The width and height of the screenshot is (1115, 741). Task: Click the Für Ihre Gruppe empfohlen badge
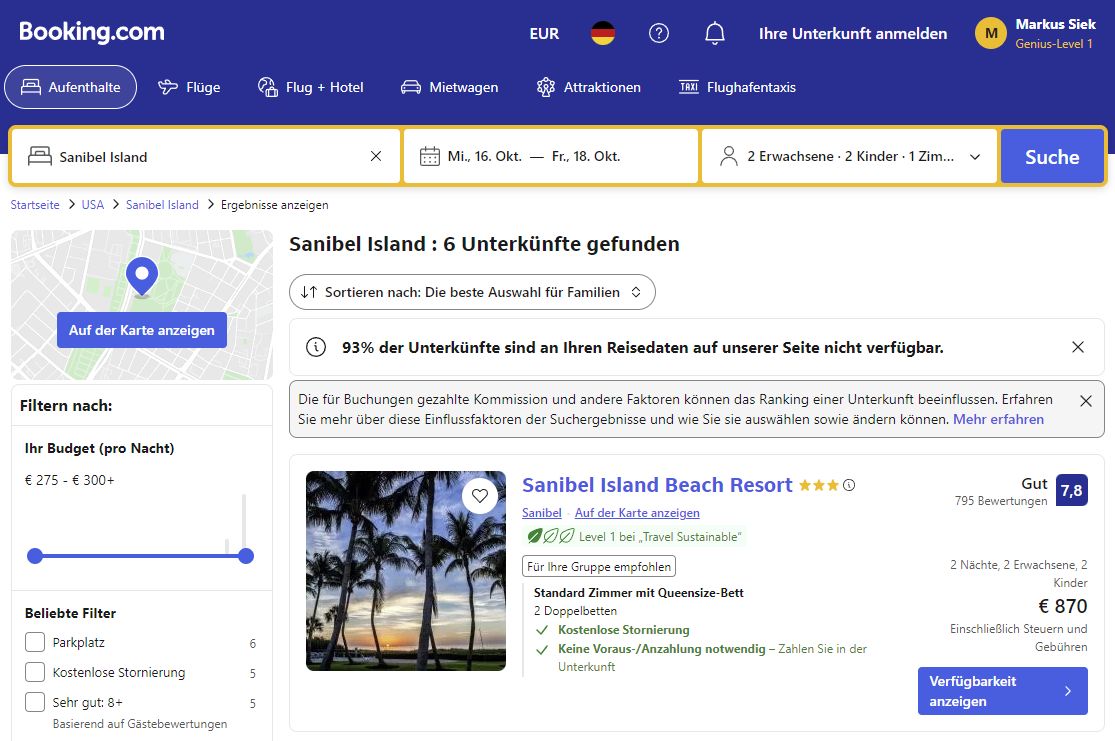click(x=599, y=567)
